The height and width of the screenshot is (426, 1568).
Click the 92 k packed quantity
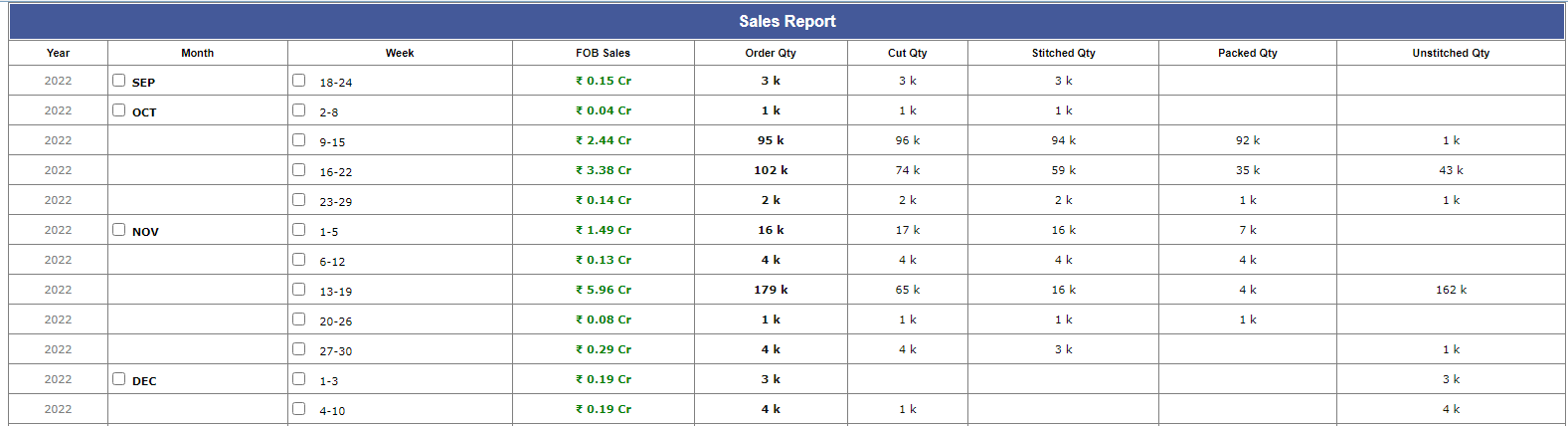(1248, 140)
